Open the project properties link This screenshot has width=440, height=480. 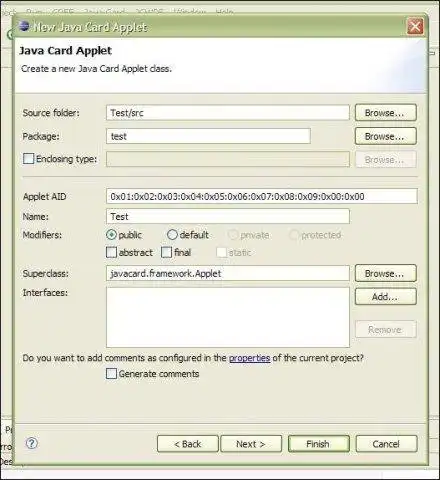click(x=249, y=358)
